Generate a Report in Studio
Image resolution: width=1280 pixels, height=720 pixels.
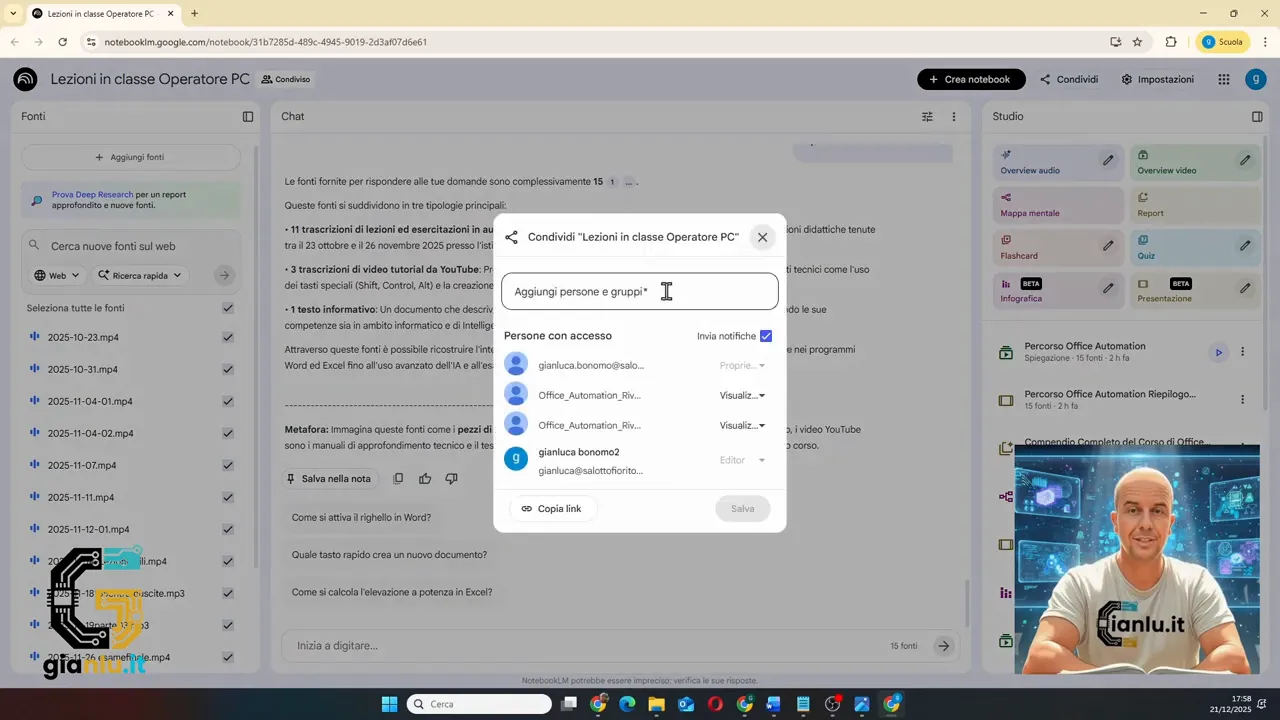pos(1196,205)
